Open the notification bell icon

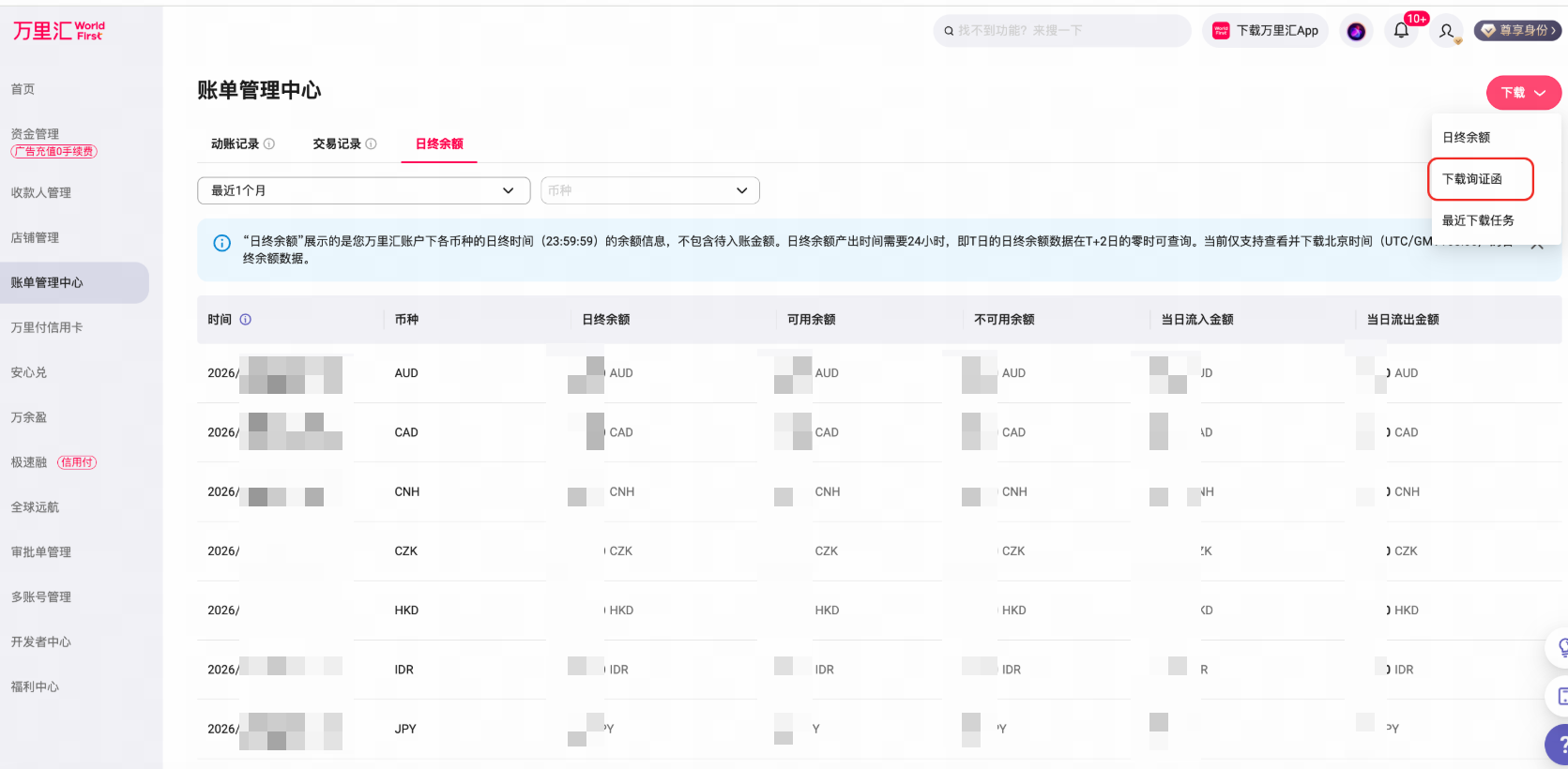(1401, 31)
